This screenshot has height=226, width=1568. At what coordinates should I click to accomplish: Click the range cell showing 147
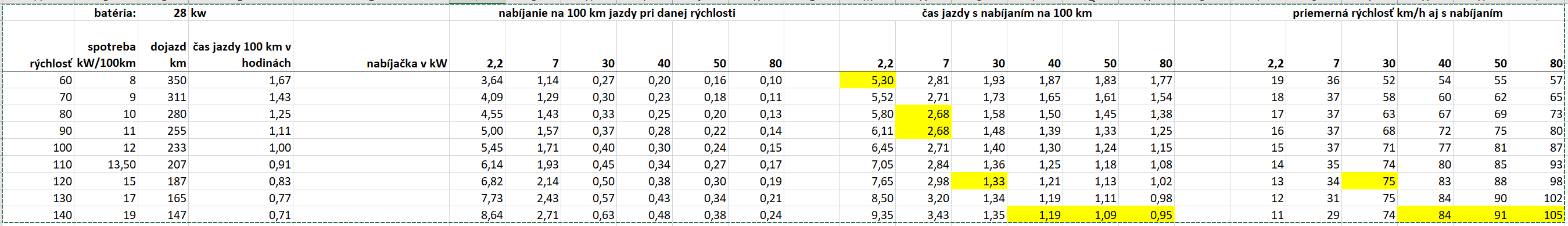pyautogui.click(x=163, y=214)
